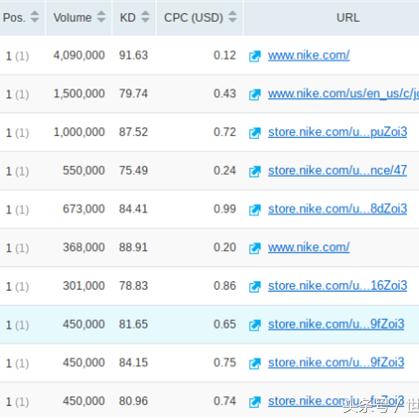
Task: Open external link icon in 1,000,000 row
Action: [x=255, y=133]
